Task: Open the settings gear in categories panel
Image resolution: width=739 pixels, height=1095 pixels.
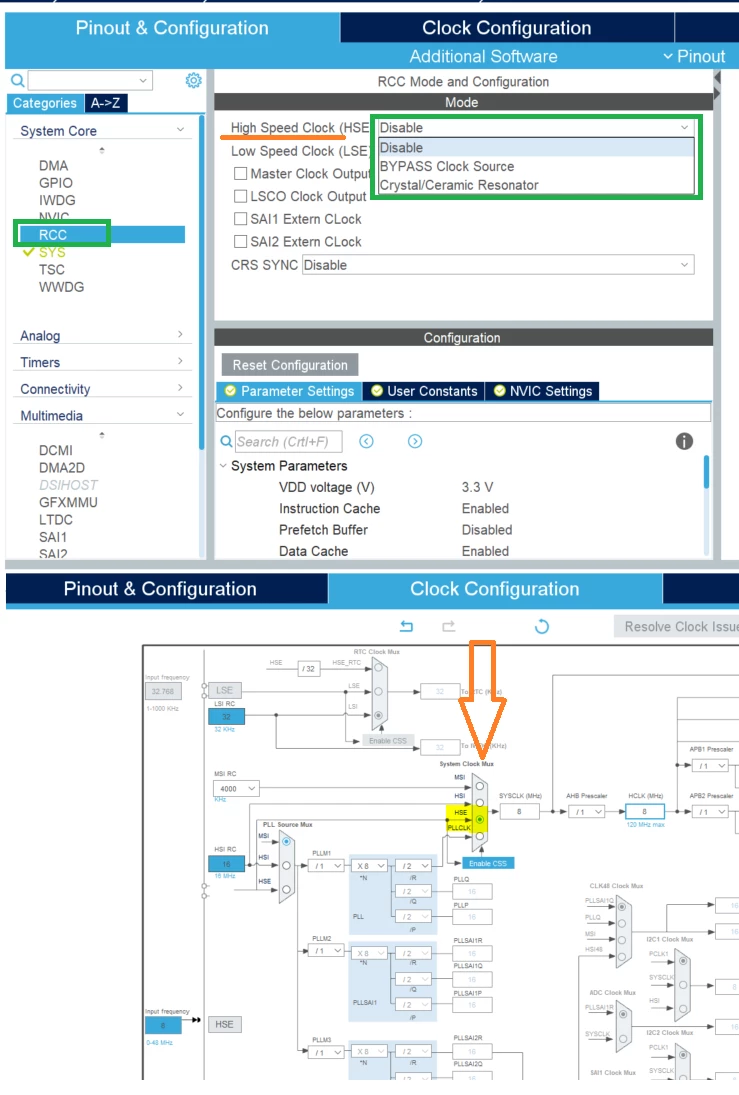Action: tap(193, 80)
